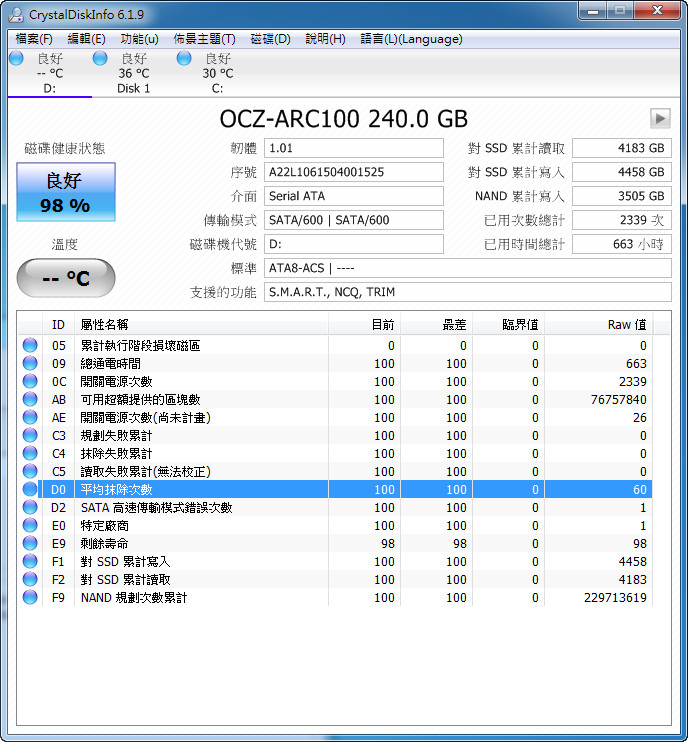Image resolution: width=688 pixels, height=742 pixels.
Task: Click status orb of attribute 09
Action: coord(30,363)
